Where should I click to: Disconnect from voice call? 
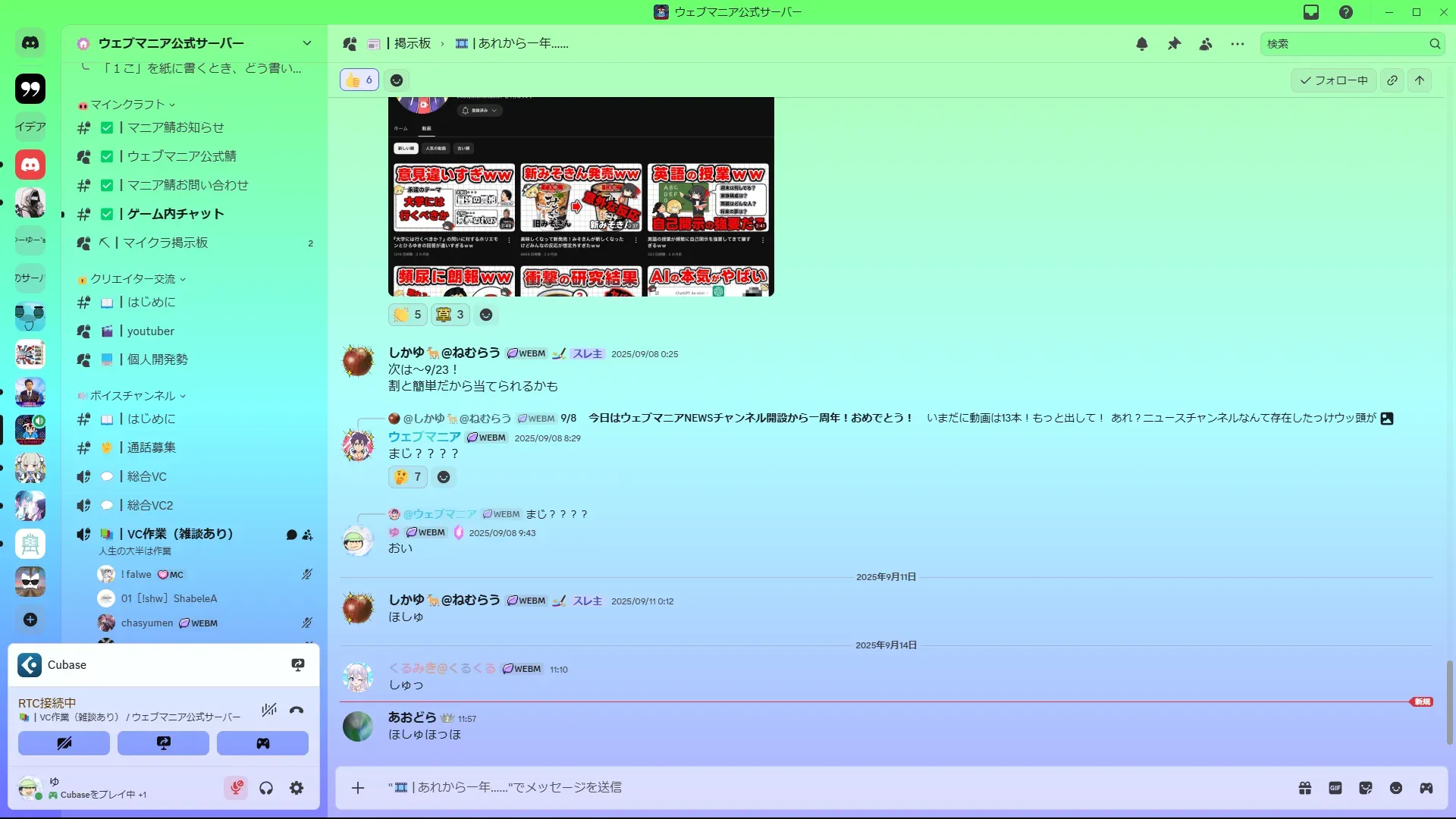click(297, 710)
